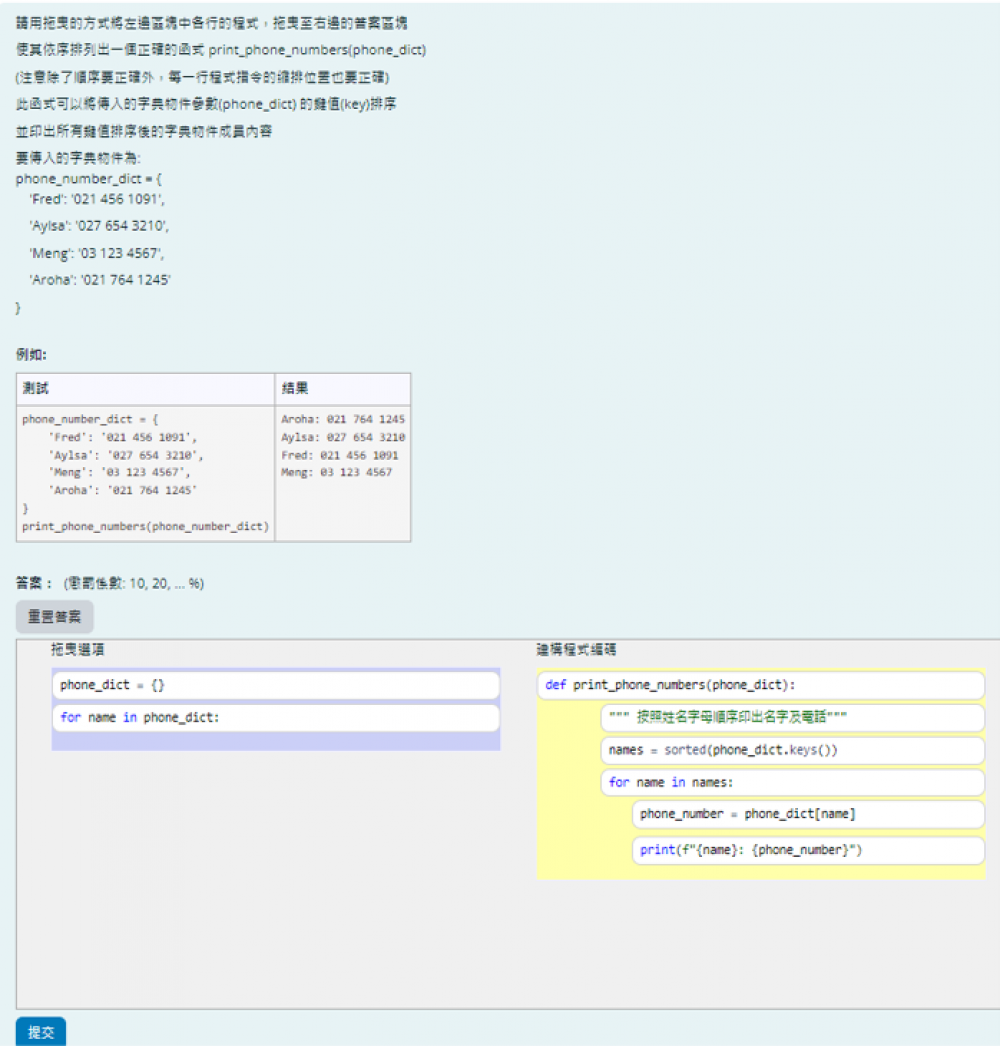1000x1046 pixels.
Task: Click the 例如 example heading
Action: coord(31,354)
